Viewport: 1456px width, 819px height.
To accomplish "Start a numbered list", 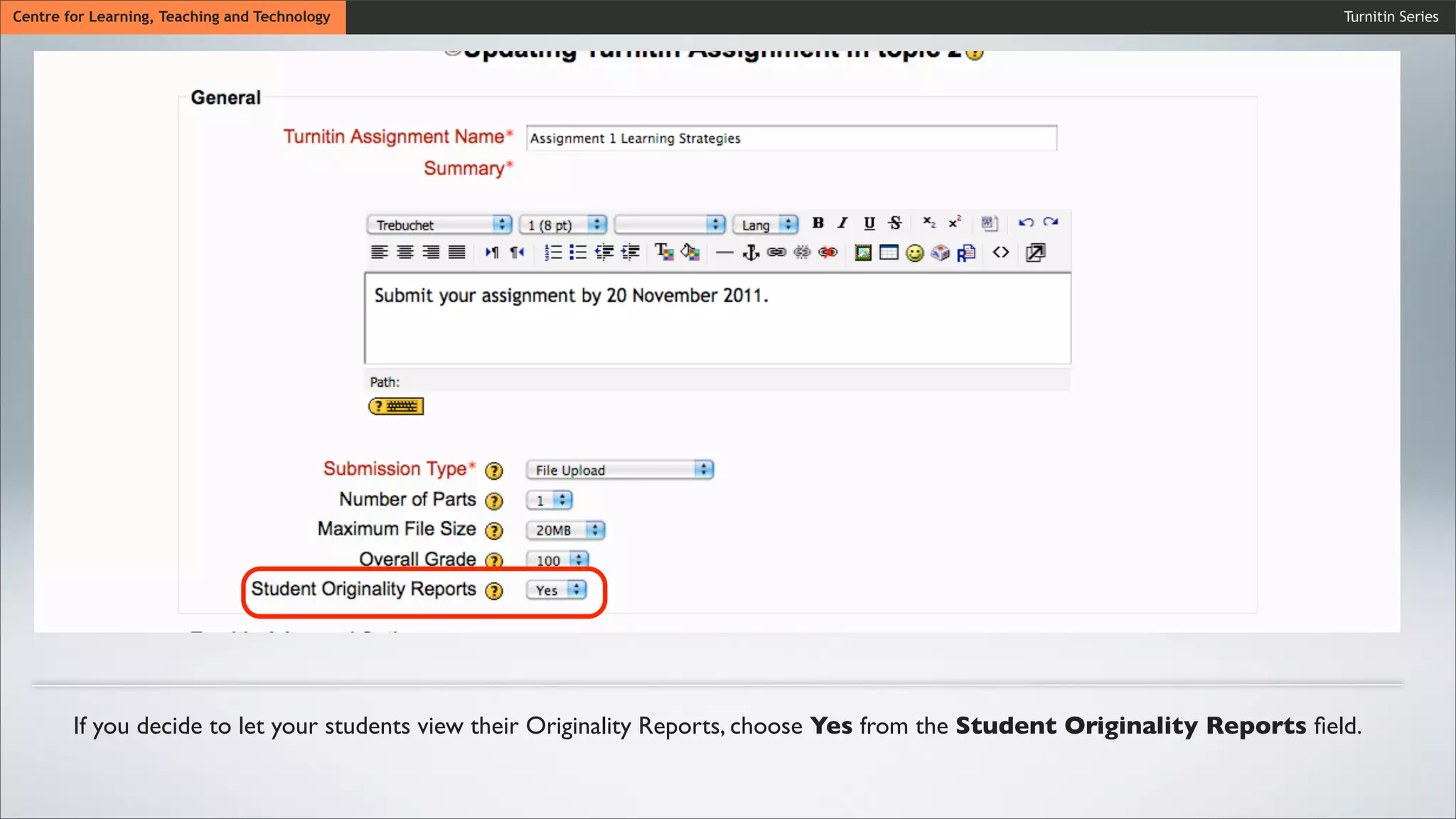I will [552, 253].
